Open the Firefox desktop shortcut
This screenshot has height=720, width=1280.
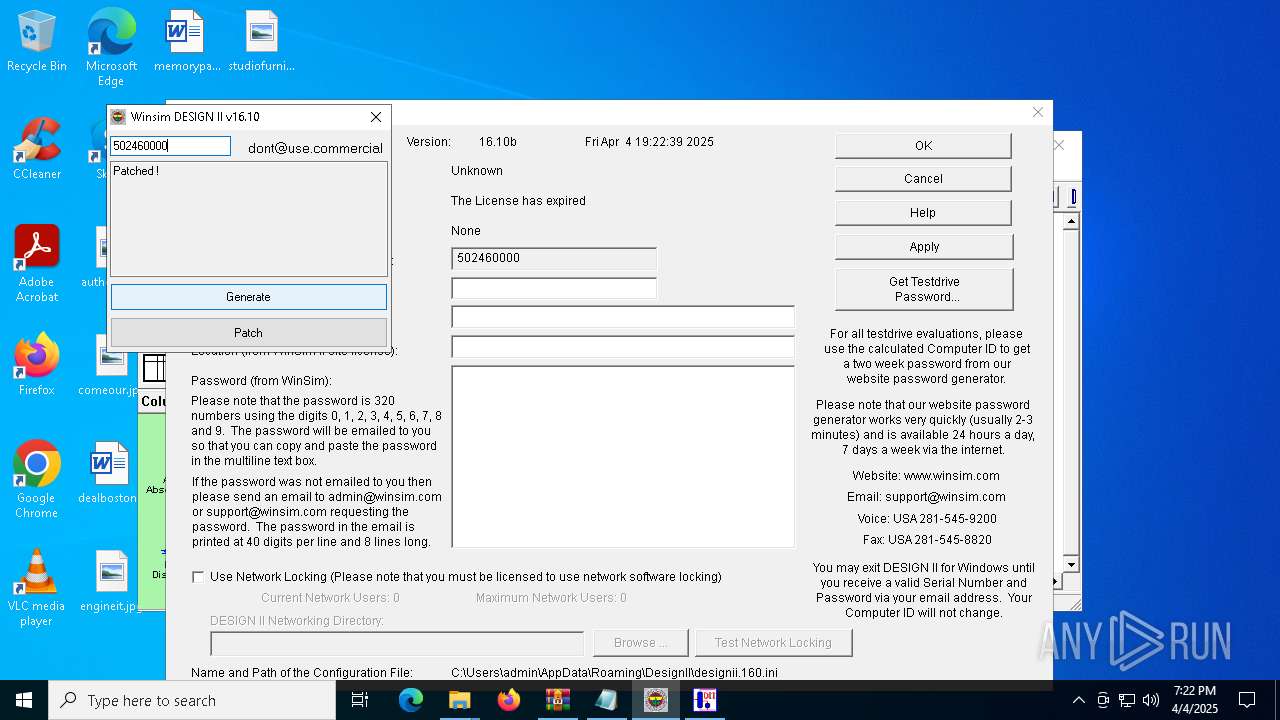[37, 365]
